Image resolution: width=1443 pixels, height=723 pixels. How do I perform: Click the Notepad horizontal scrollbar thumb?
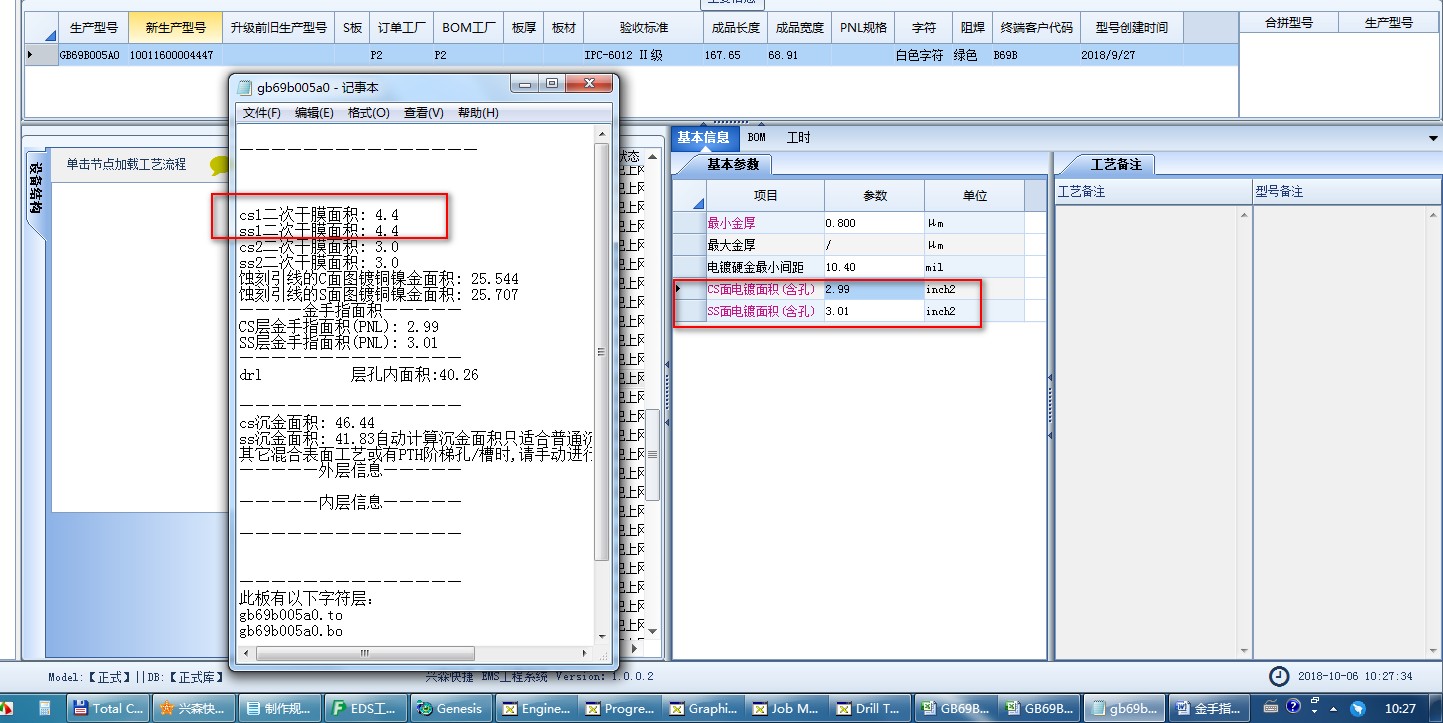364,653
